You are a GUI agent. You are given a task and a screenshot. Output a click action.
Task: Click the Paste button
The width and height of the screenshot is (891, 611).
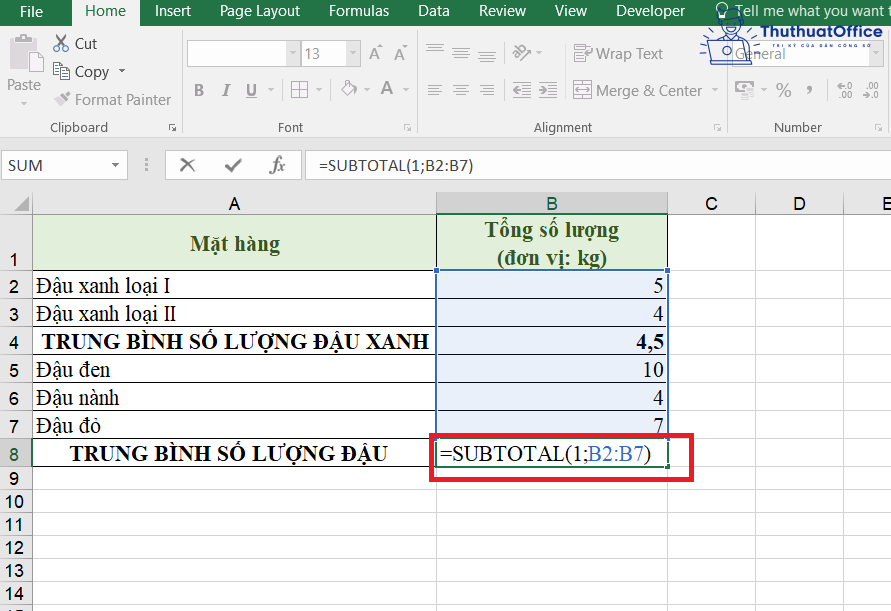(x=25, y=60)
